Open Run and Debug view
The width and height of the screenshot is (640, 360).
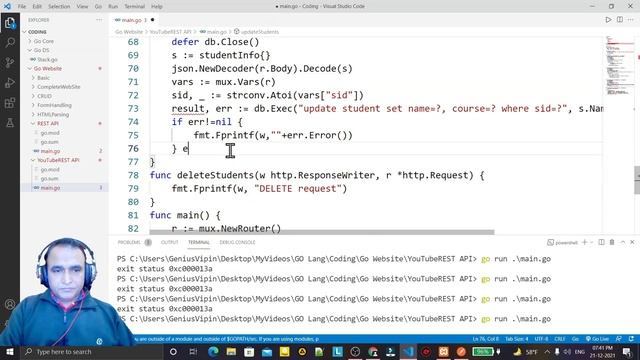[10, 83]
